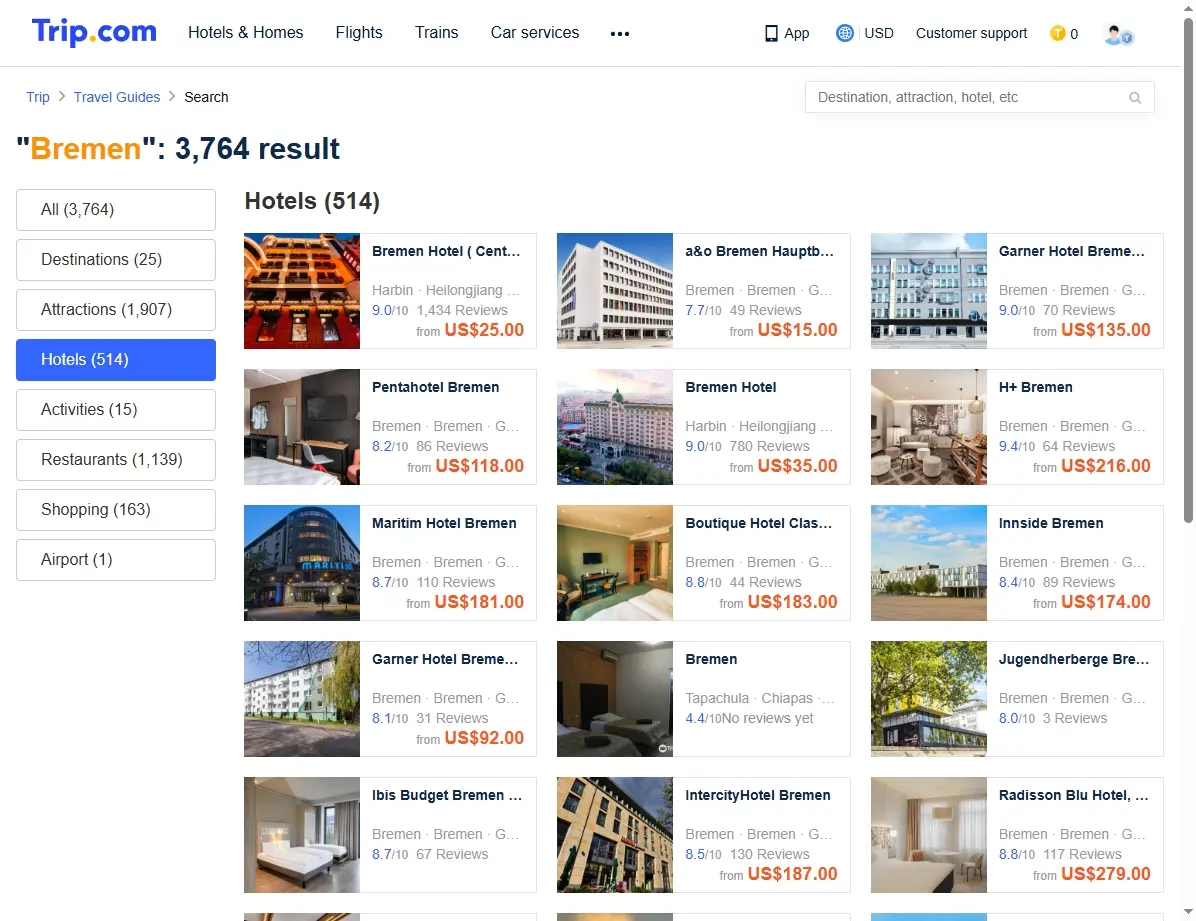Image resolution: width=1196 pixels, height=921 pixels.
Task: Click the search magnifier icon
Action: tap(1135, 98)
